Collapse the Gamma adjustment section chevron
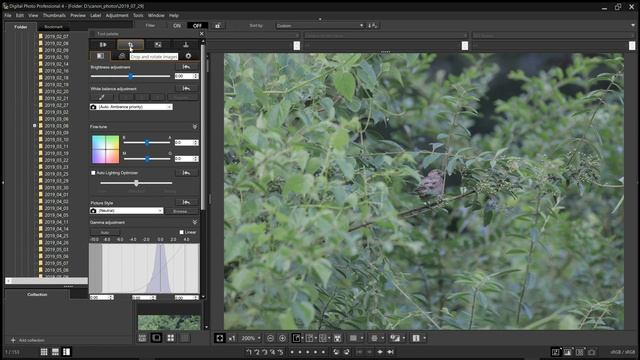Viewport: 640px width, 360px height. (x=195, y=222)
